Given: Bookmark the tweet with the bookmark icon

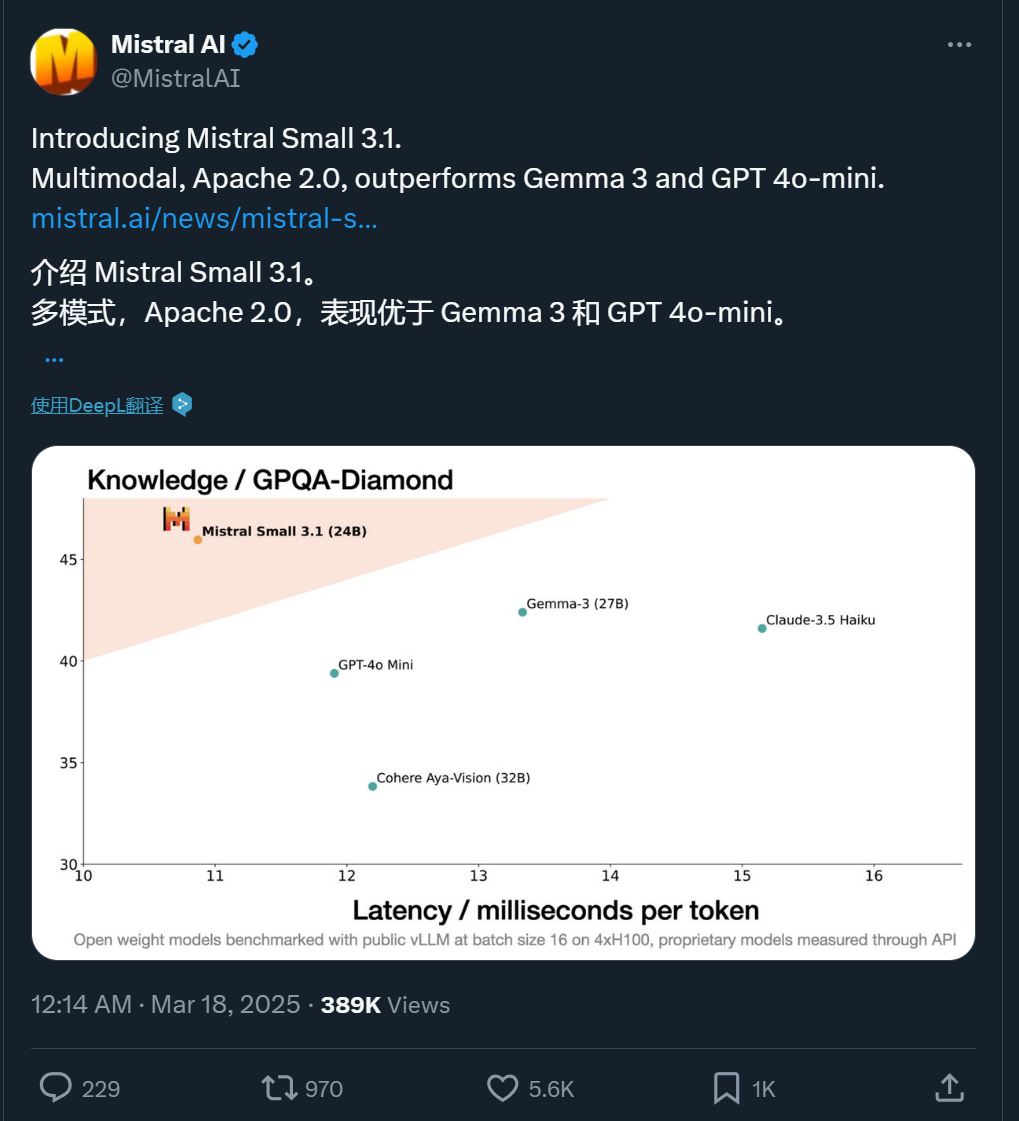Looking at the screenshot, I should pyautogui.click(x=727, y=1088).
